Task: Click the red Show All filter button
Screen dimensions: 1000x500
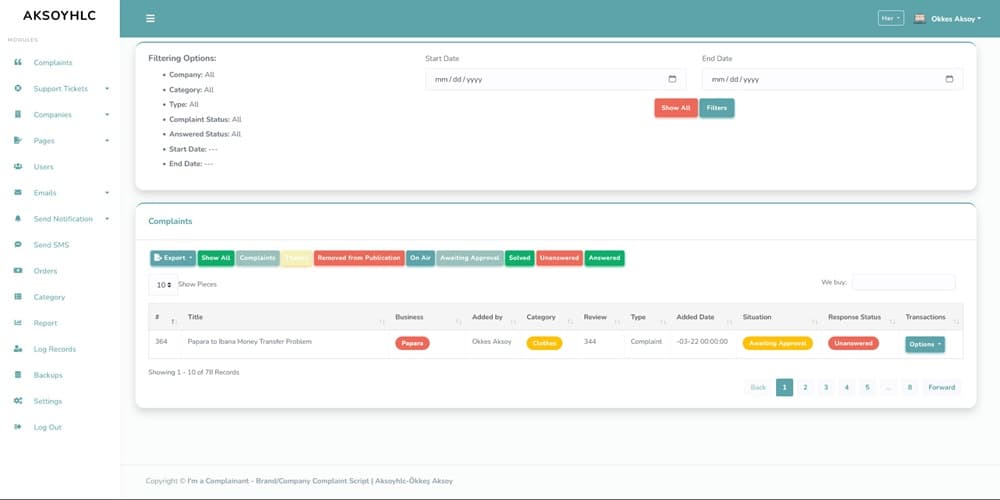Action: (x=676, y=108)
